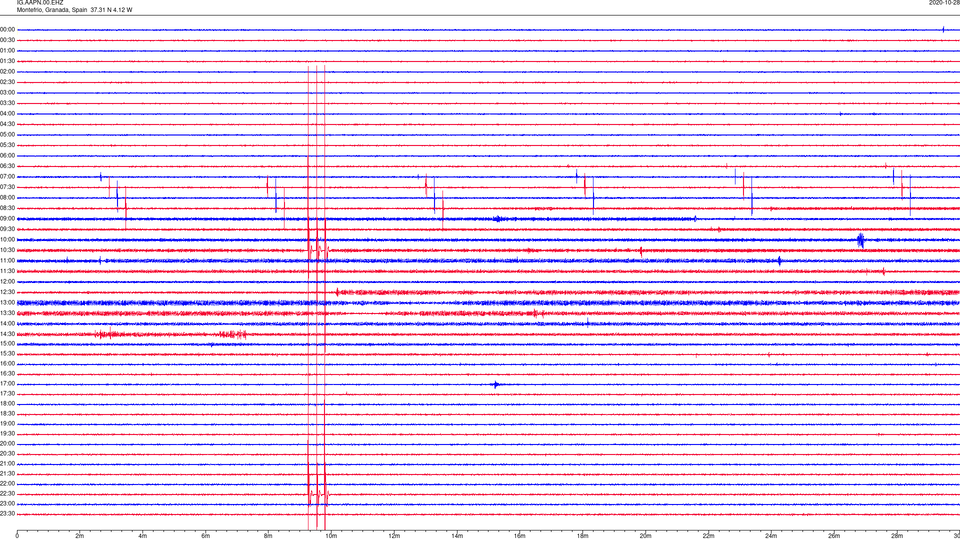
Task: Click the 03:00 row label
Action: coord(7,92)
